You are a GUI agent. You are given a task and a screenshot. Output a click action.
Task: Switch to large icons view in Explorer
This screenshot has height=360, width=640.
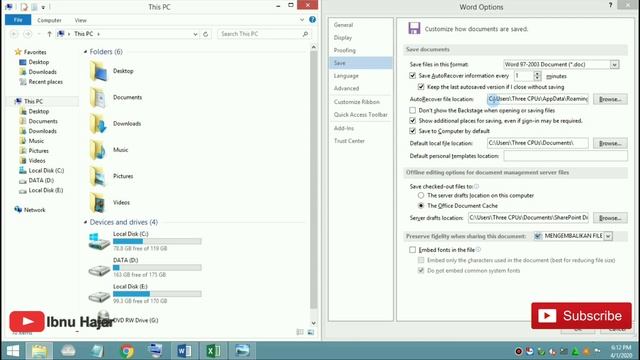[311, 332]
